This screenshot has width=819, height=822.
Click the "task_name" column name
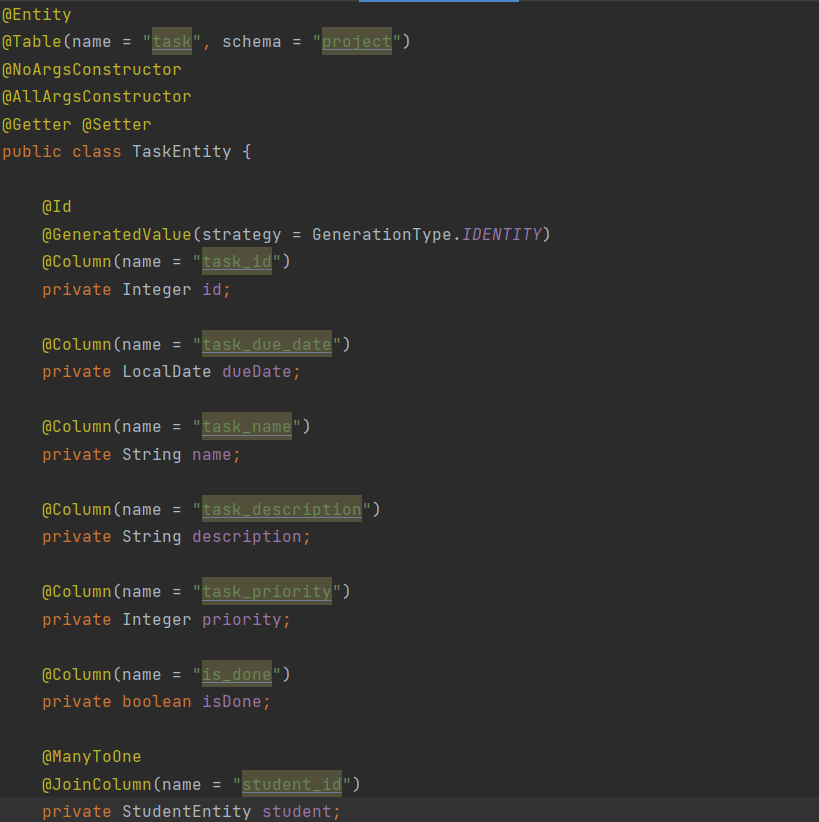(x=246, y=427)
